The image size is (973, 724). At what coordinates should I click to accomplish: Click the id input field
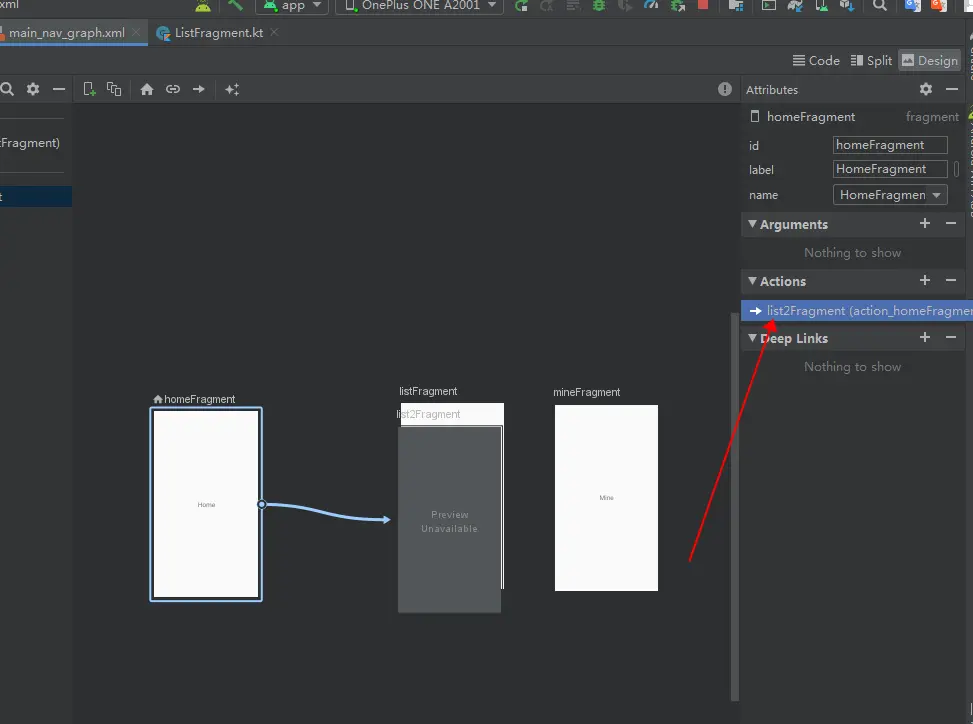pos(889,145)
